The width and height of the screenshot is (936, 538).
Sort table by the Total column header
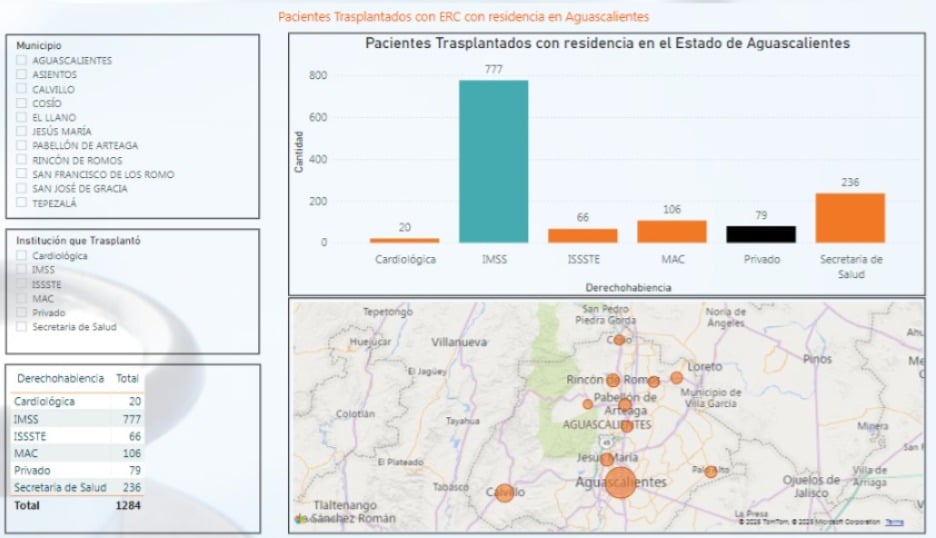(x=127, y=379)
